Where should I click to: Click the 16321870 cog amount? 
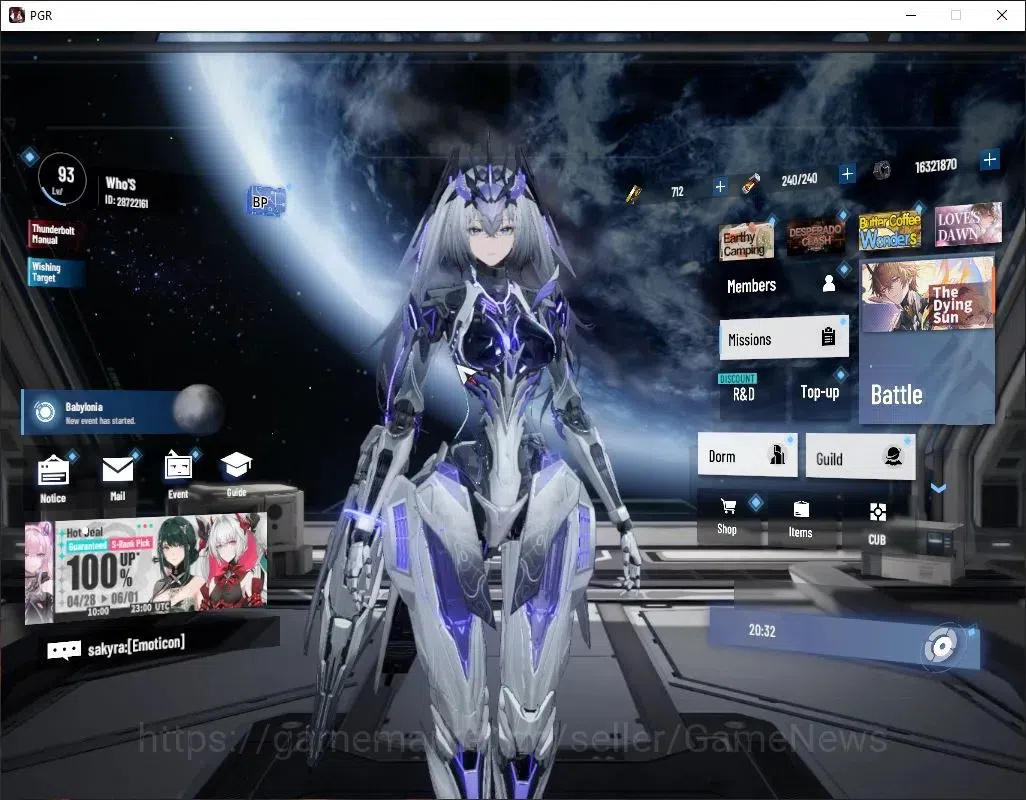click(936, 165)
